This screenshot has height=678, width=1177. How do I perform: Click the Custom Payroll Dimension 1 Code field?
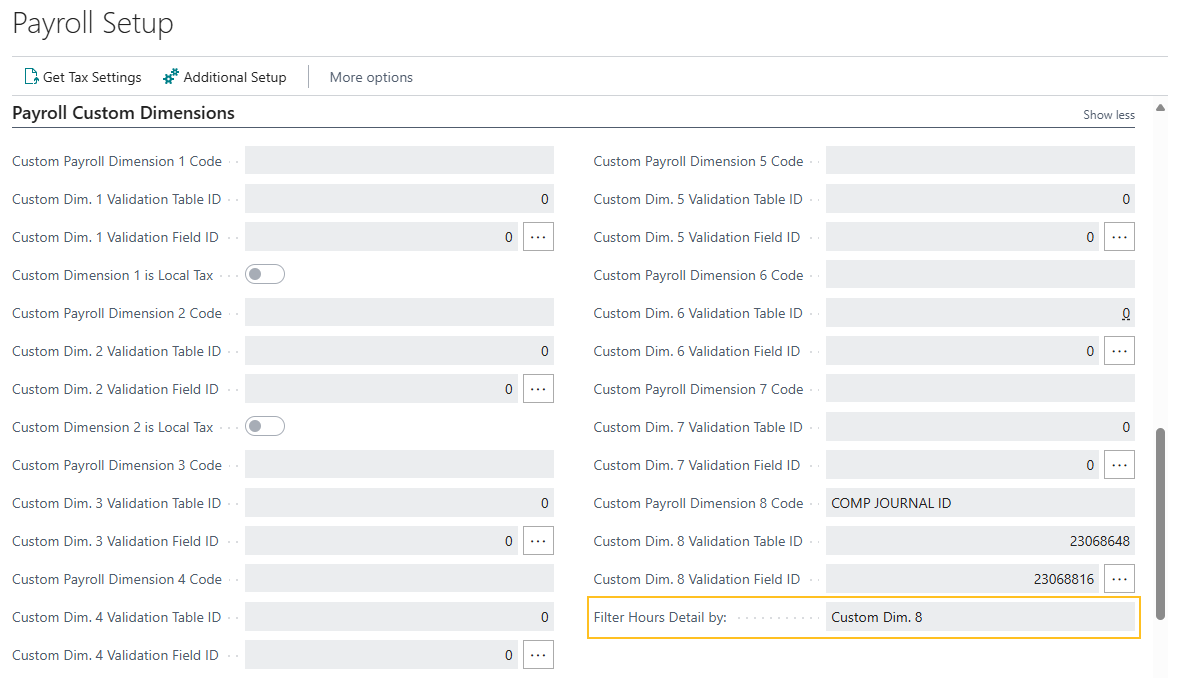(399, 160)
